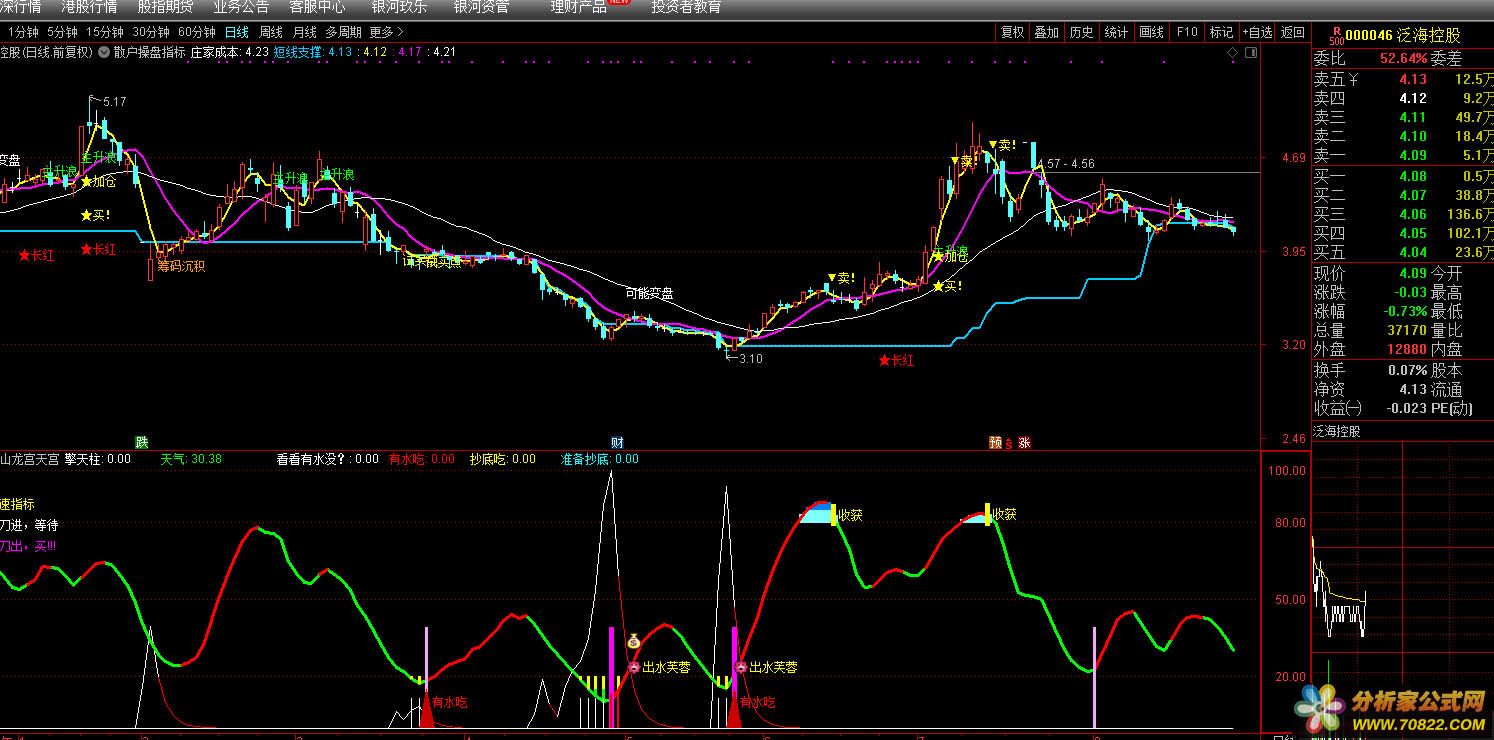This screenshot has width=1494, height=740.
Task: Click the 买五 price 4.04
Action: pyautogui.click(x=1412, y=252)
